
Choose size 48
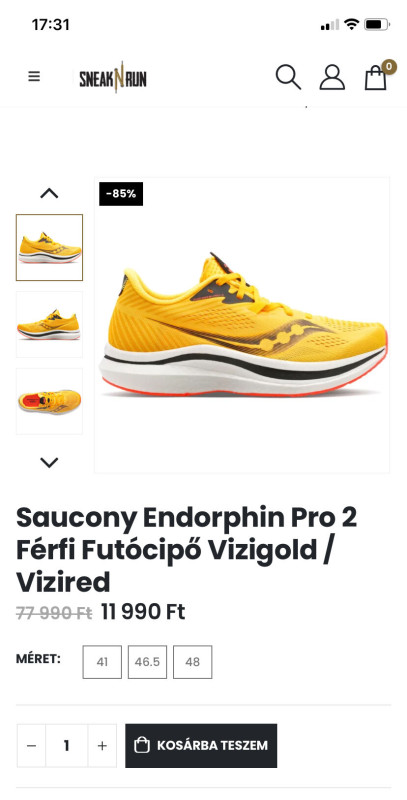192,662
